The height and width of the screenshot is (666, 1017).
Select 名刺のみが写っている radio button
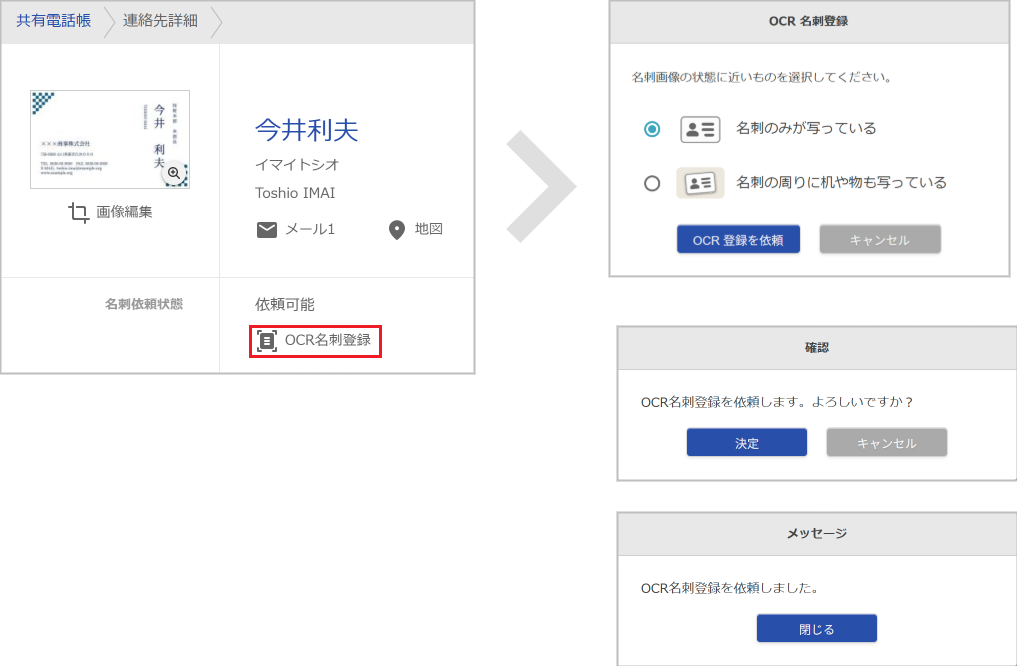[x=652, y=129]
